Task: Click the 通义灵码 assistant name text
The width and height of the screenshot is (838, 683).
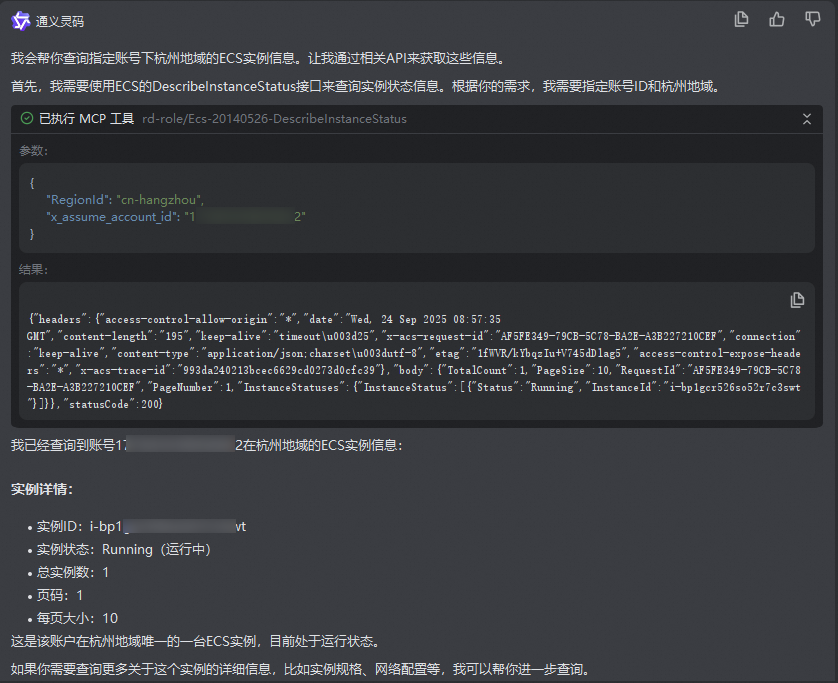Action: tap(60, 21)
